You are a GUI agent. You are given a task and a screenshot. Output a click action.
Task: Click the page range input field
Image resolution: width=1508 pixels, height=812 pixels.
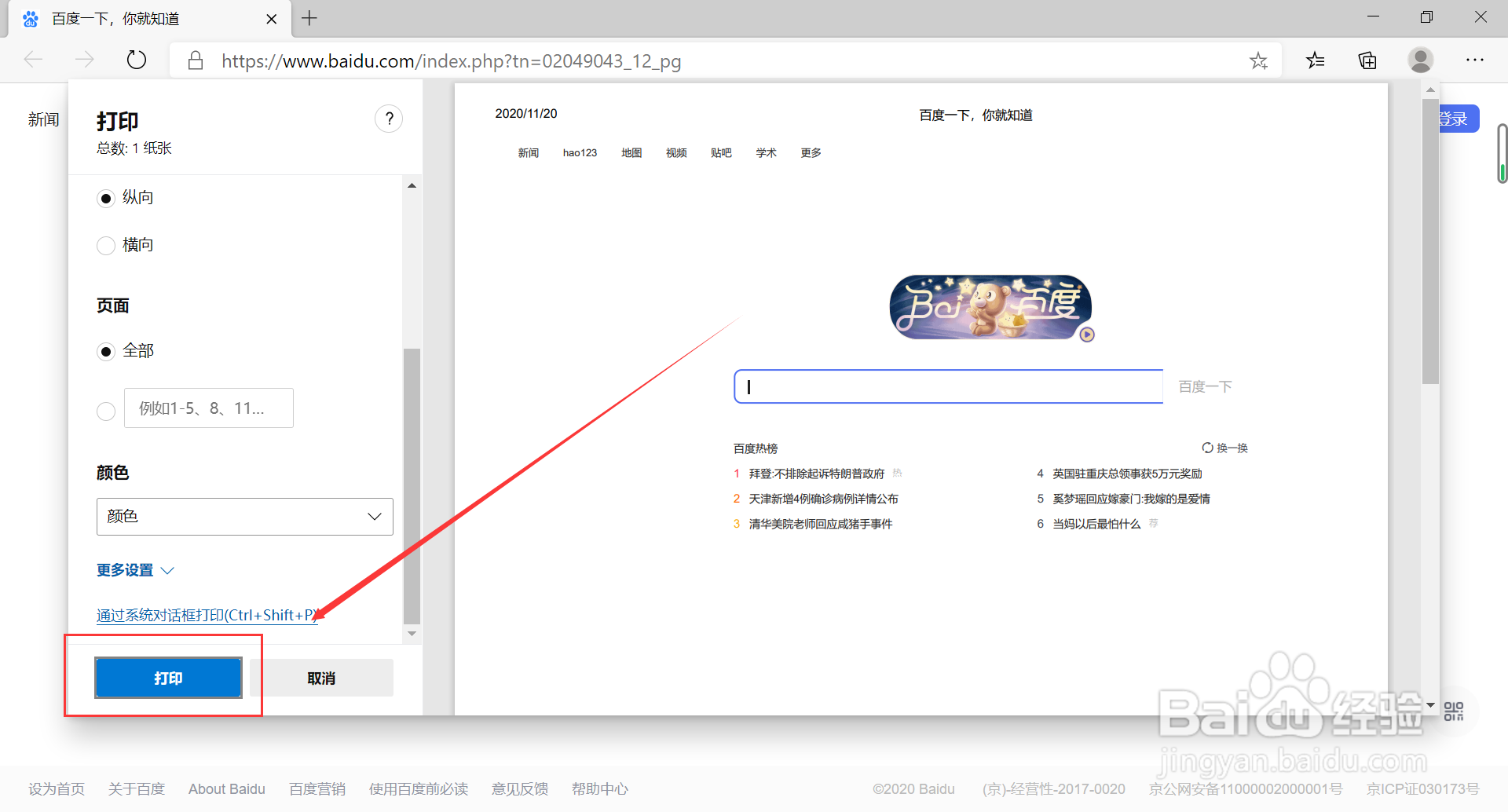[x=209, y=408]
